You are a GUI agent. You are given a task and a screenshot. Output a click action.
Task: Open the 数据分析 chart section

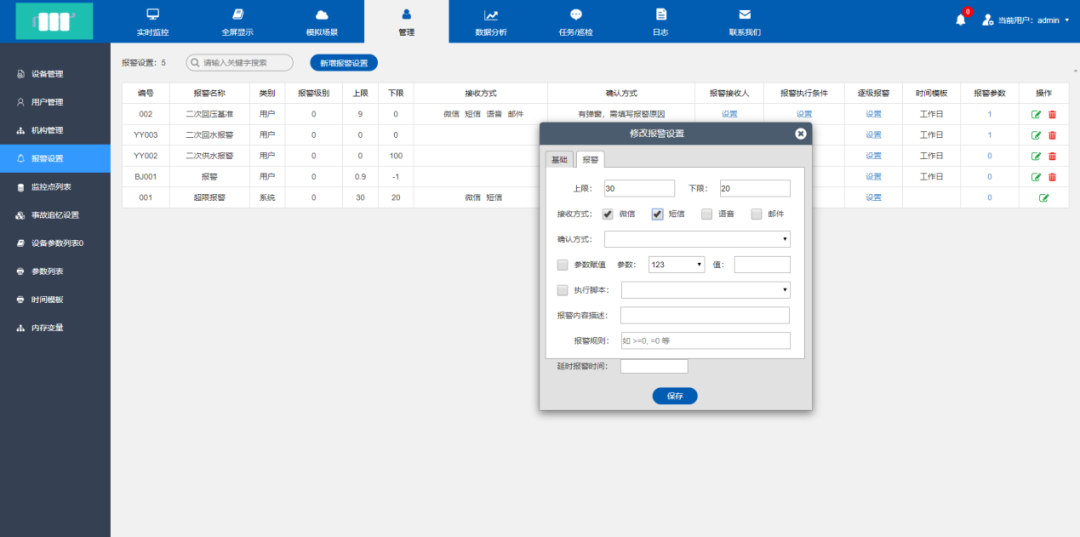[490, 21]
